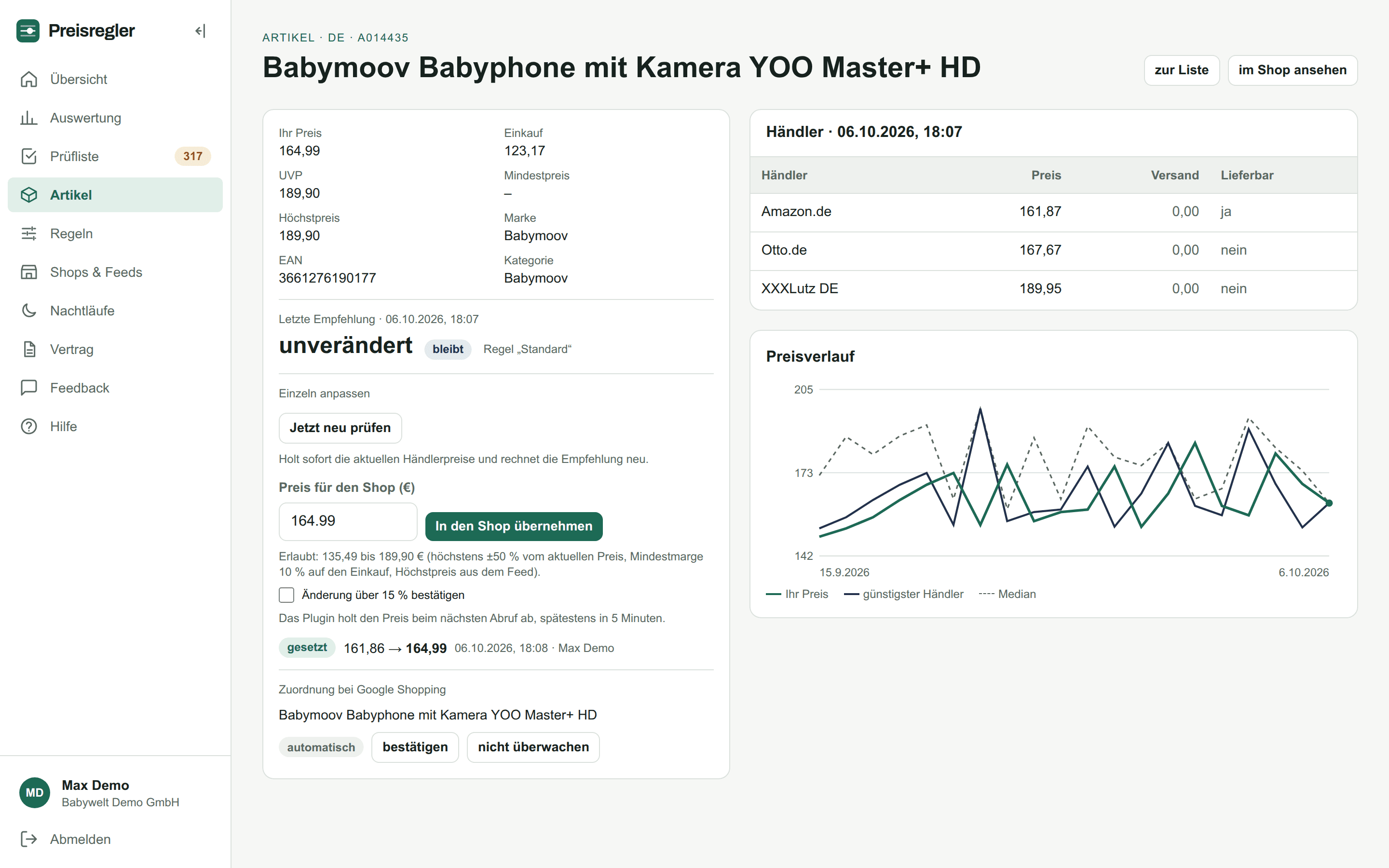This screenshot has width=1389, height=868.
Task: Select the Amazon.de row in Händler table
Action: click(1053, 212)
